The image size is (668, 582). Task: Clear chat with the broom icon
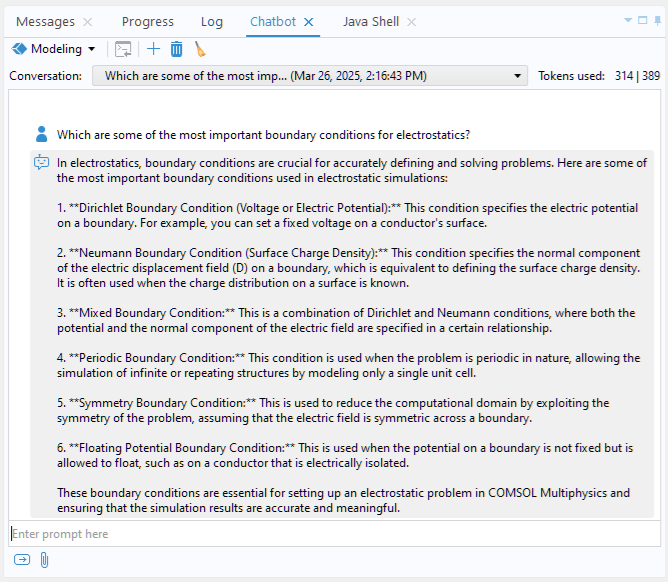coord(200,49)
